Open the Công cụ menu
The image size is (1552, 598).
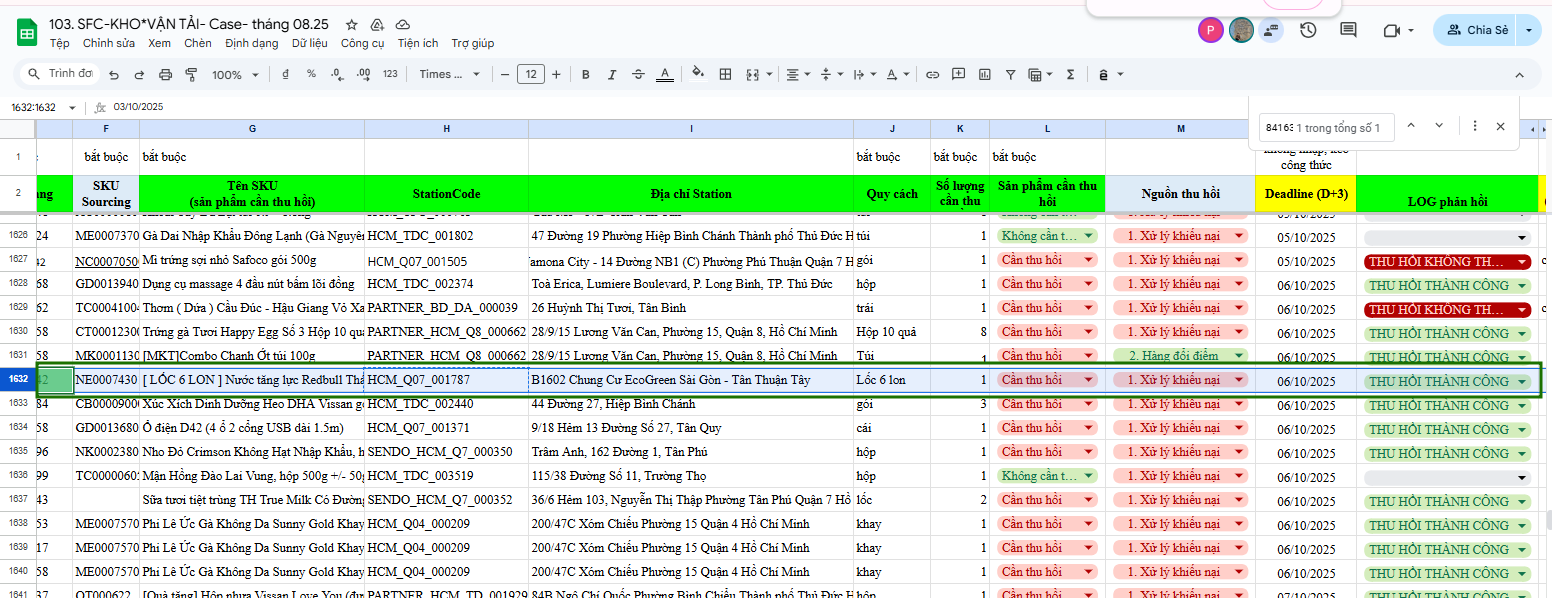[363, 43]
